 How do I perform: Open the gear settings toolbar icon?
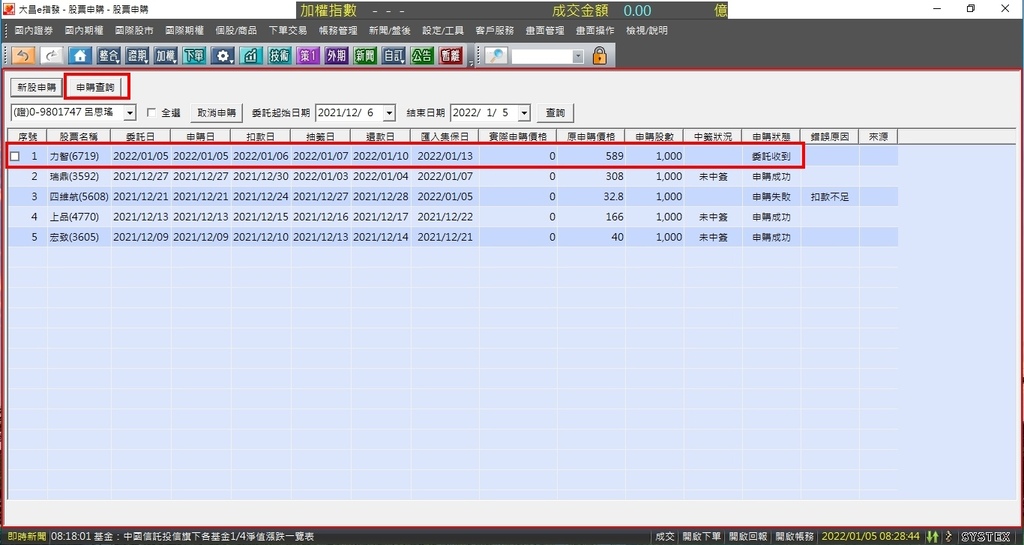click(x=223, y=56)
